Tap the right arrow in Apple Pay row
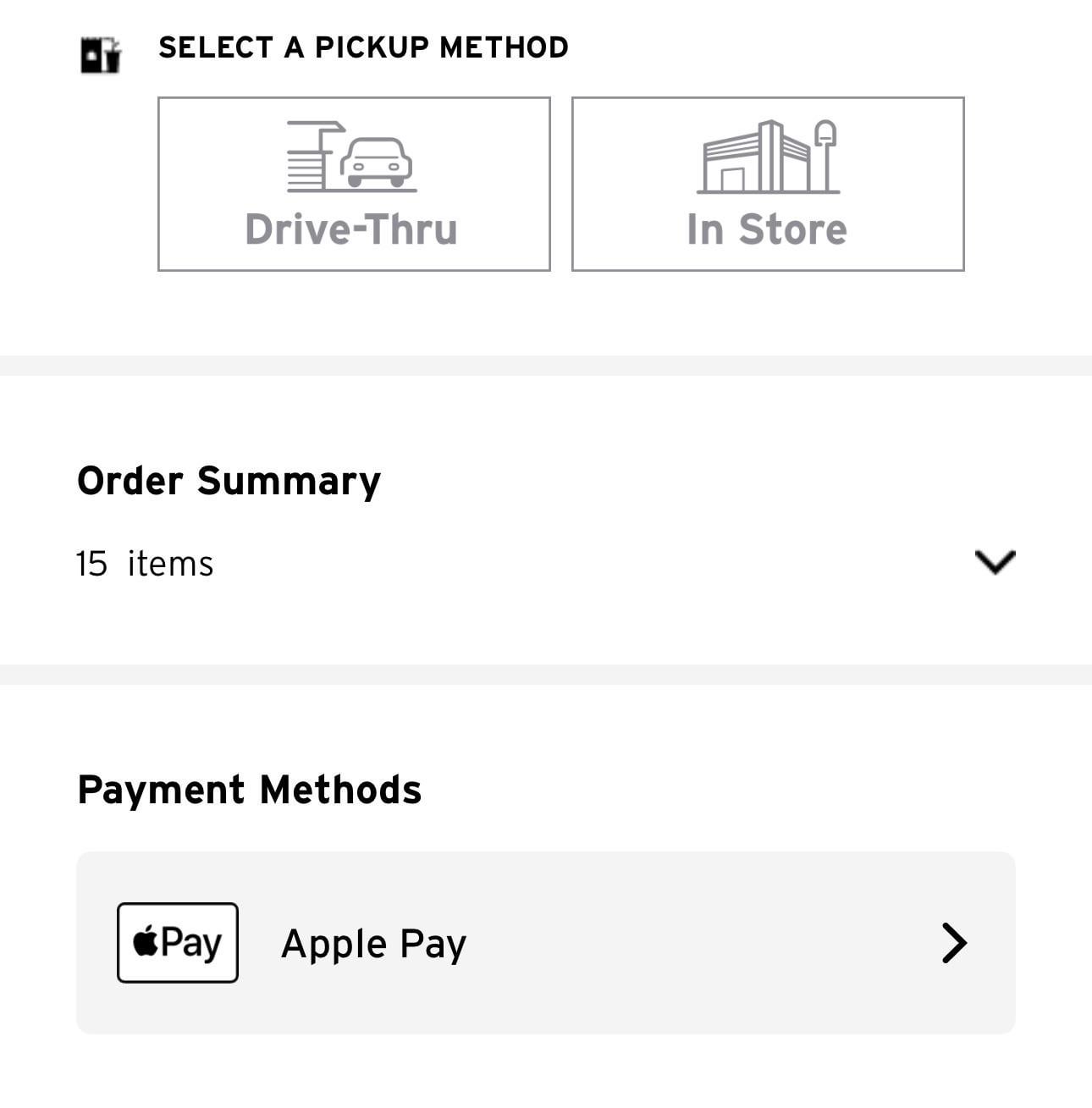Screen dimensions: 1092x1108 pos(954,943)
